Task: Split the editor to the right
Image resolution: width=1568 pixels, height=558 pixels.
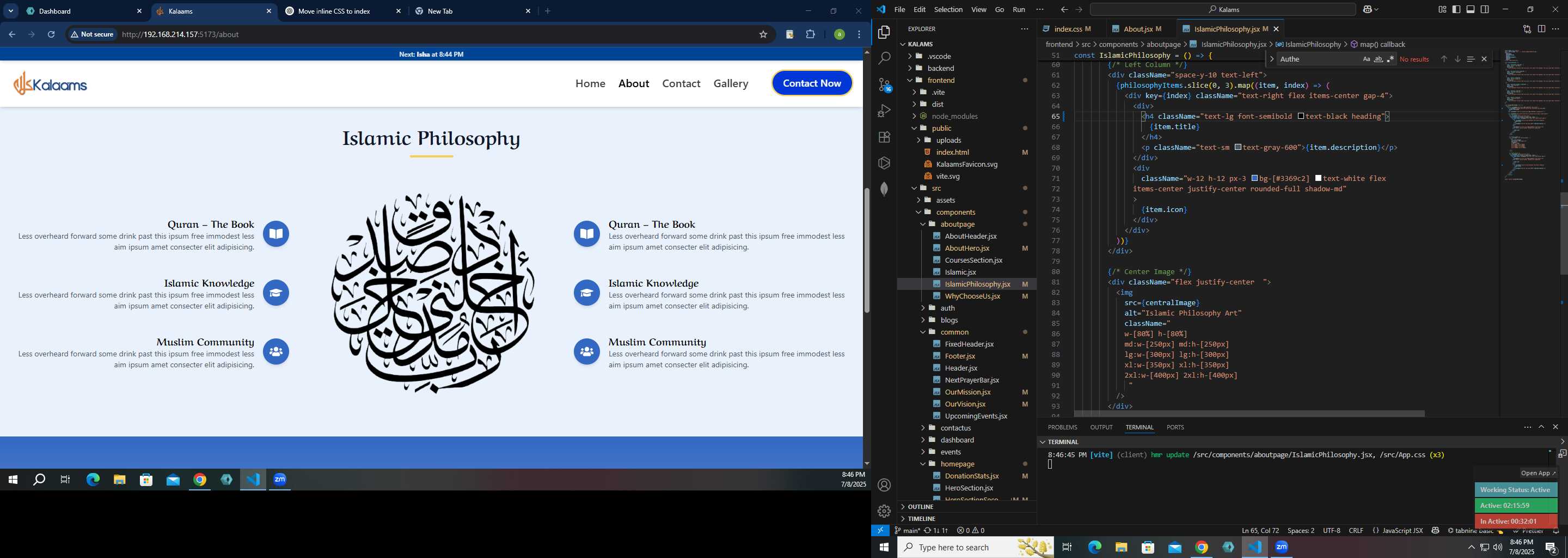Action: click(x=1541, y=29)
